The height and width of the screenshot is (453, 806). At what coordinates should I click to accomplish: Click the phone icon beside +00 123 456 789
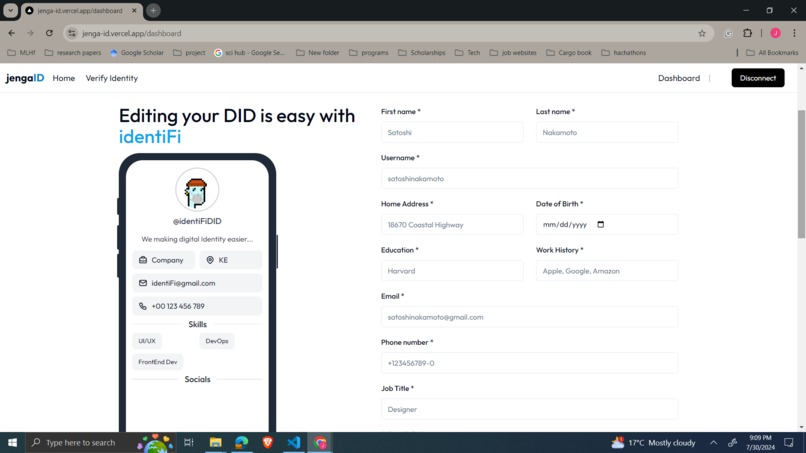click(x=143, y=306)
